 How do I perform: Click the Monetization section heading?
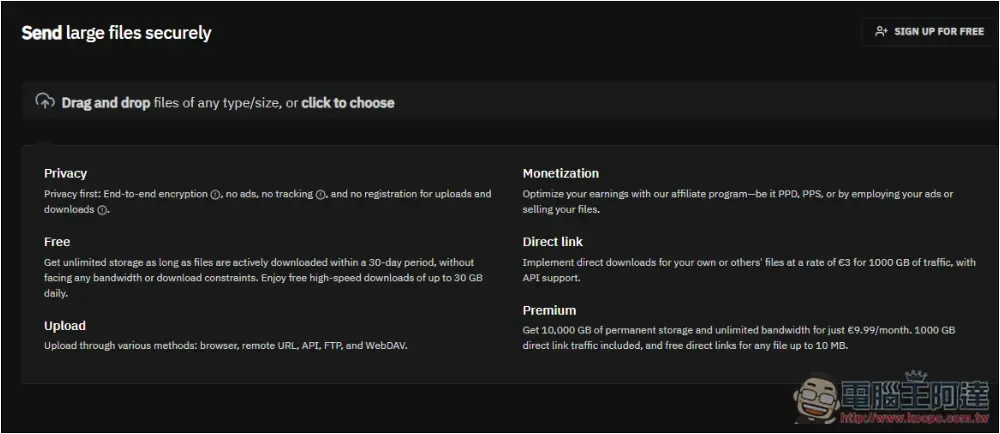[x=561, y=173]
